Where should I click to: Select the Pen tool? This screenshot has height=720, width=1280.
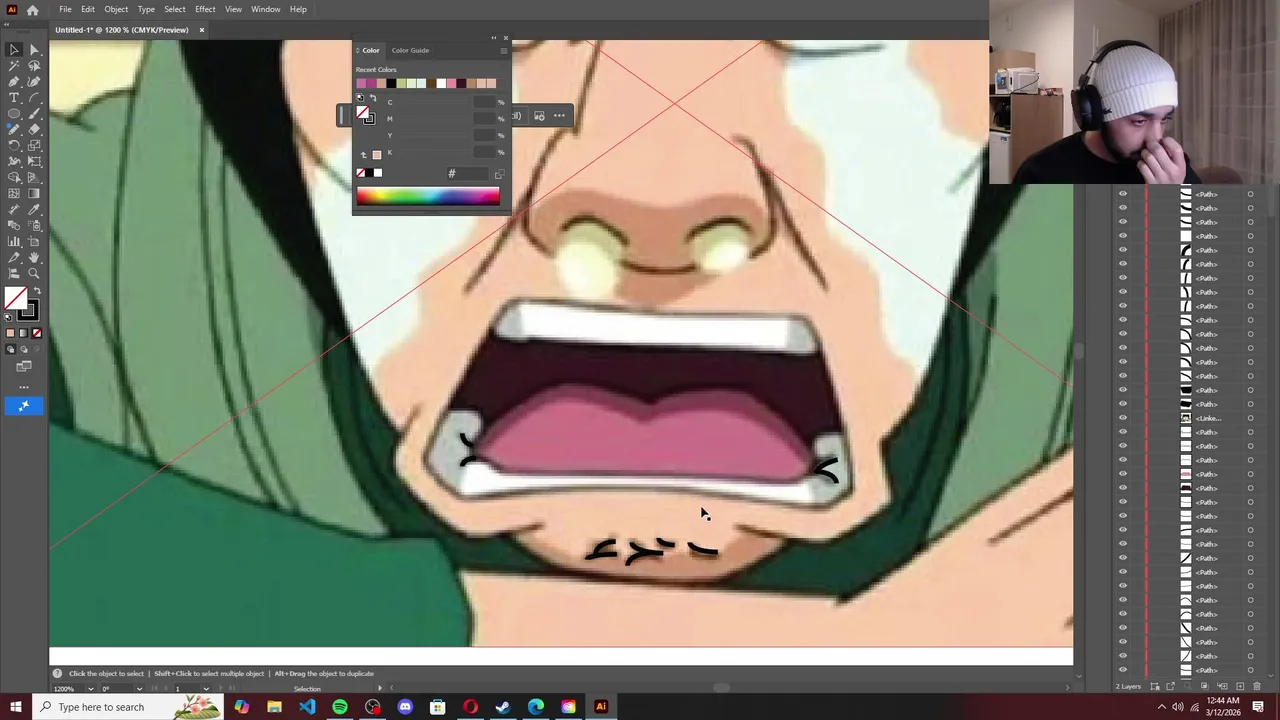(x=14, y=81)
